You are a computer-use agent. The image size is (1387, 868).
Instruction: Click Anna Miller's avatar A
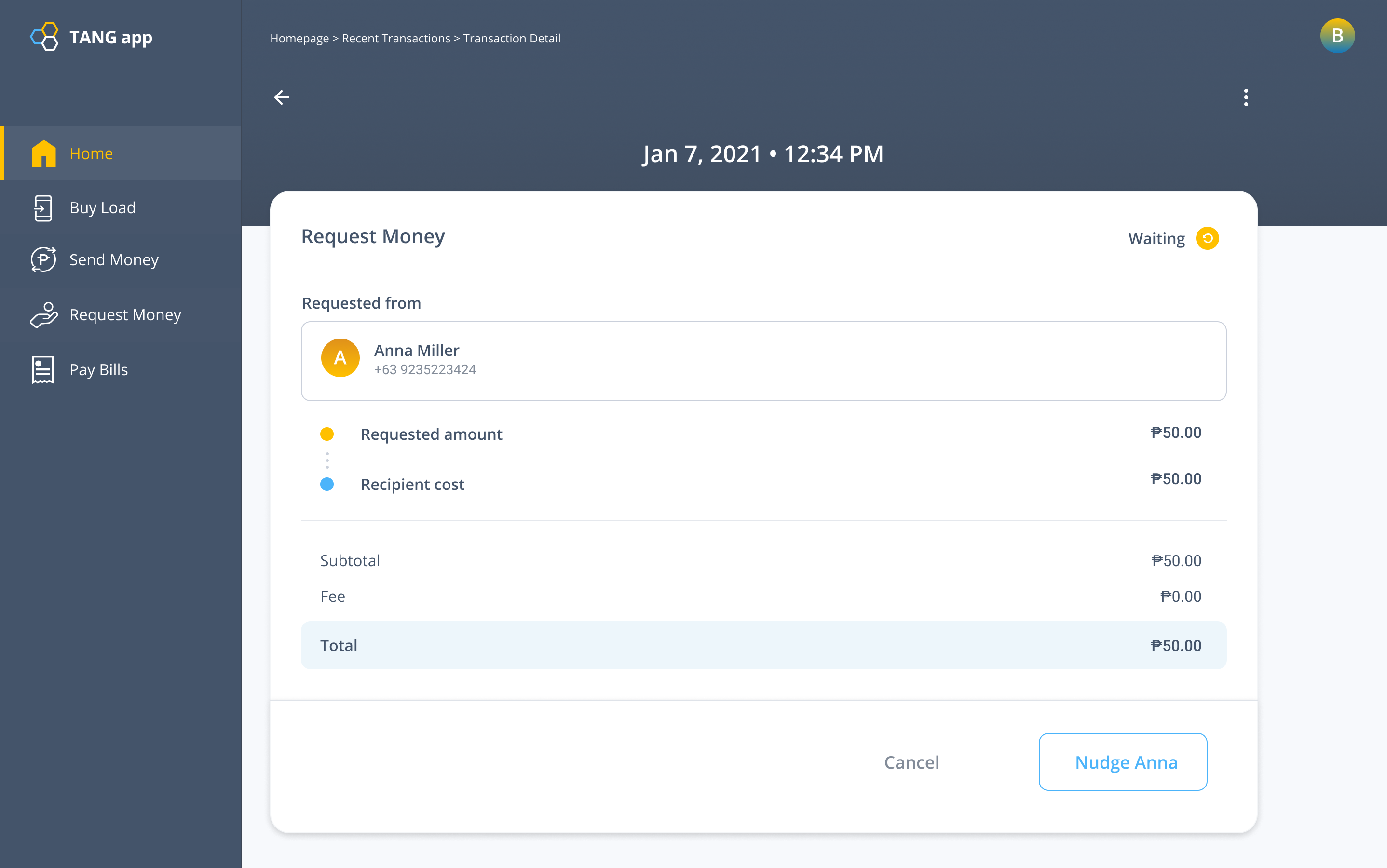click(x=340, y=358)
